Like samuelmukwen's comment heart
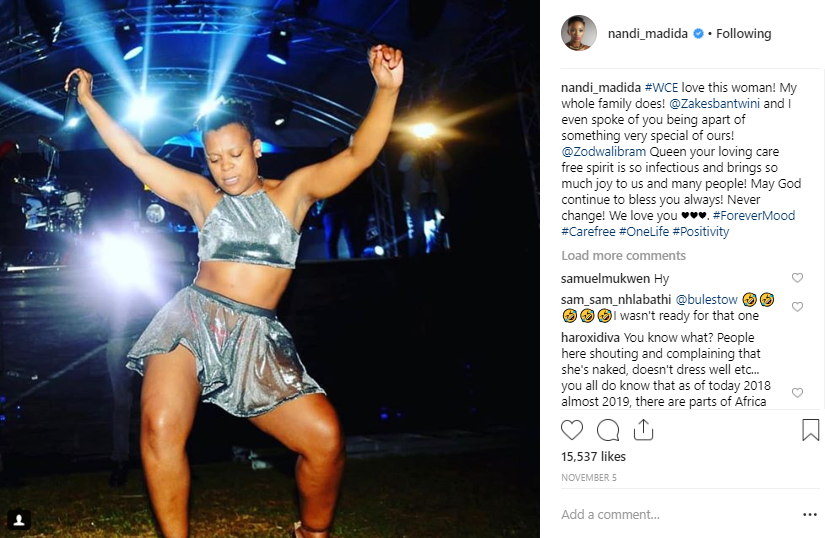 [797, 278]
